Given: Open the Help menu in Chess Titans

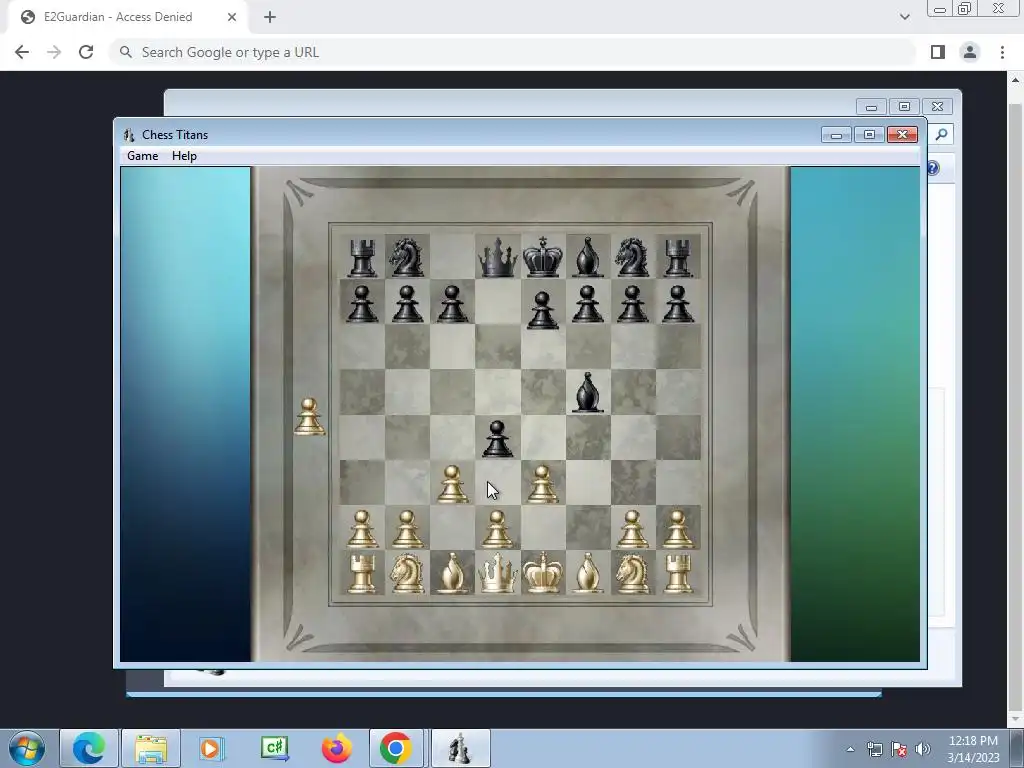Looking at the screenshot, I should 184,156.
